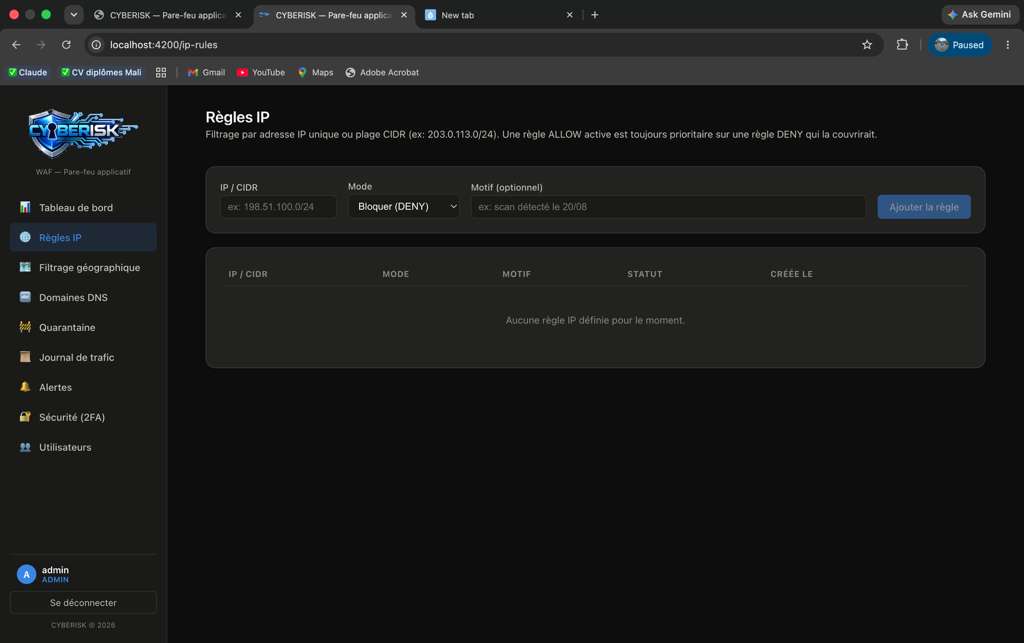
Task: Click the Paused profile button
Action: pyautogui.click(x=959, y=45)
